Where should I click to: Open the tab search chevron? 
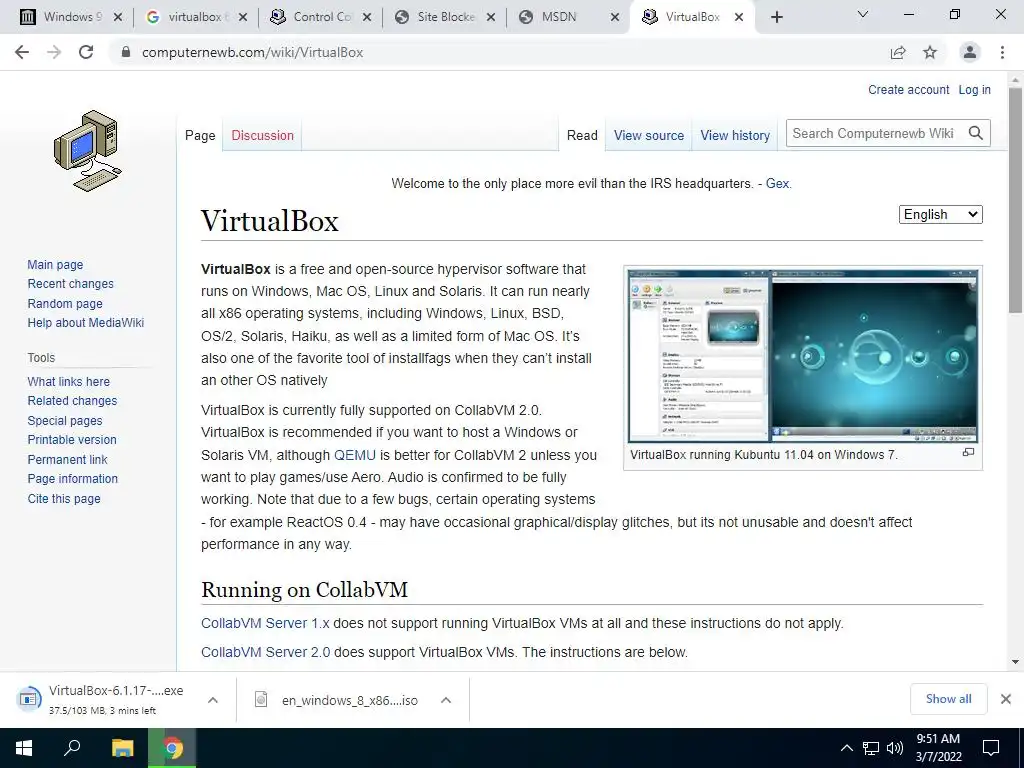click(863, 14)
